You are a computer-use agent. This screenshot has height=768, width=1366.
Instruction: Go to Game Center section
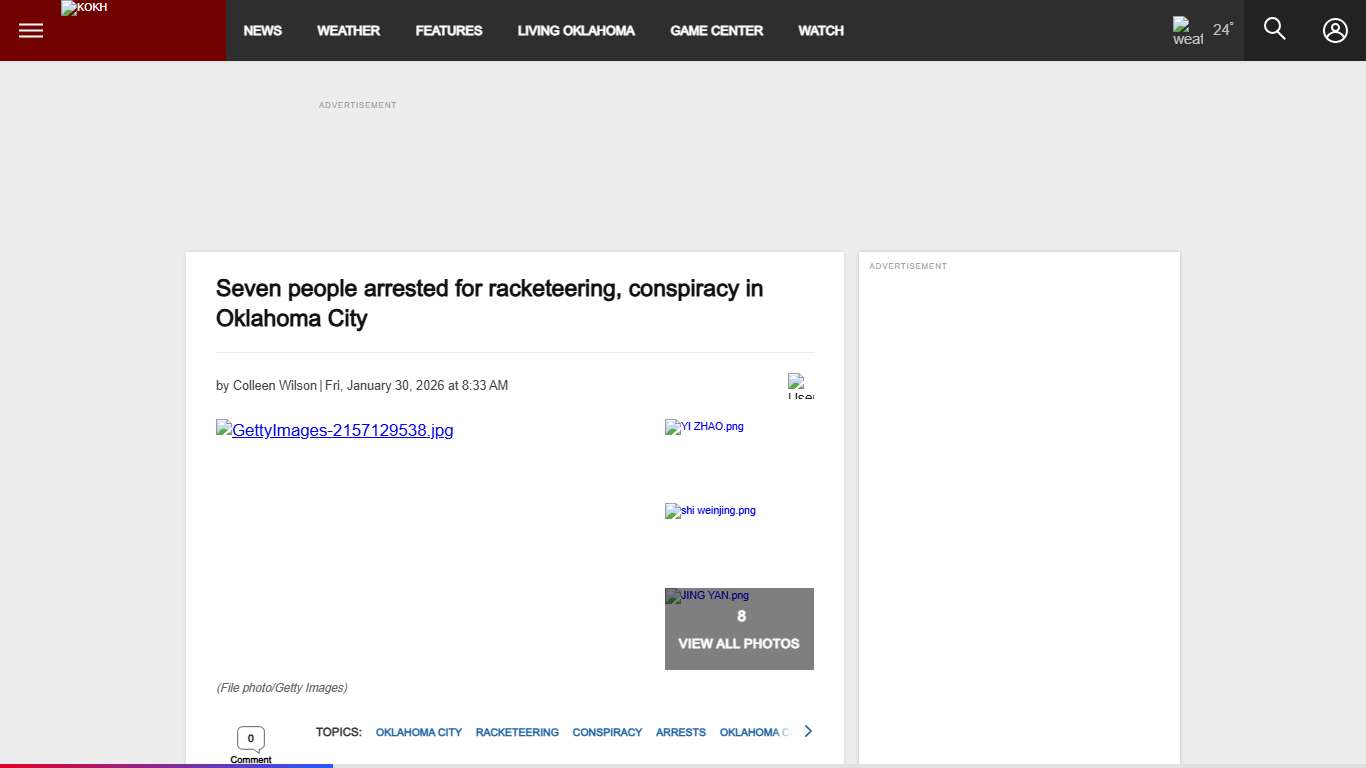pos(716,31)
